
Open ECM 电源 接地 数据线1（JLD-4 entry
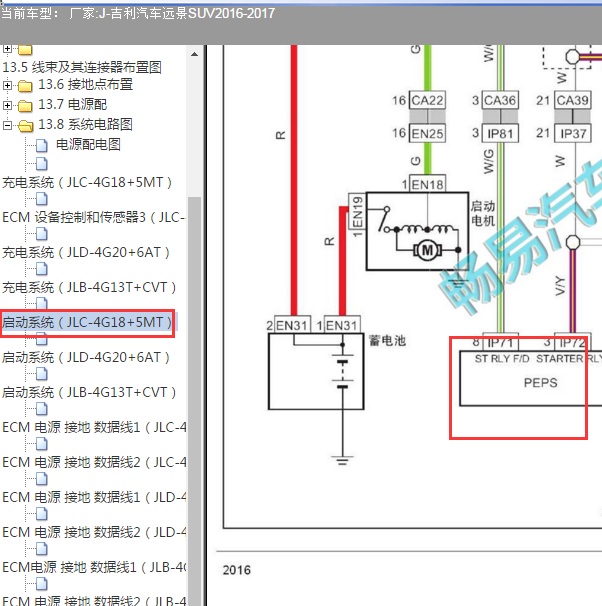point(94,497)
